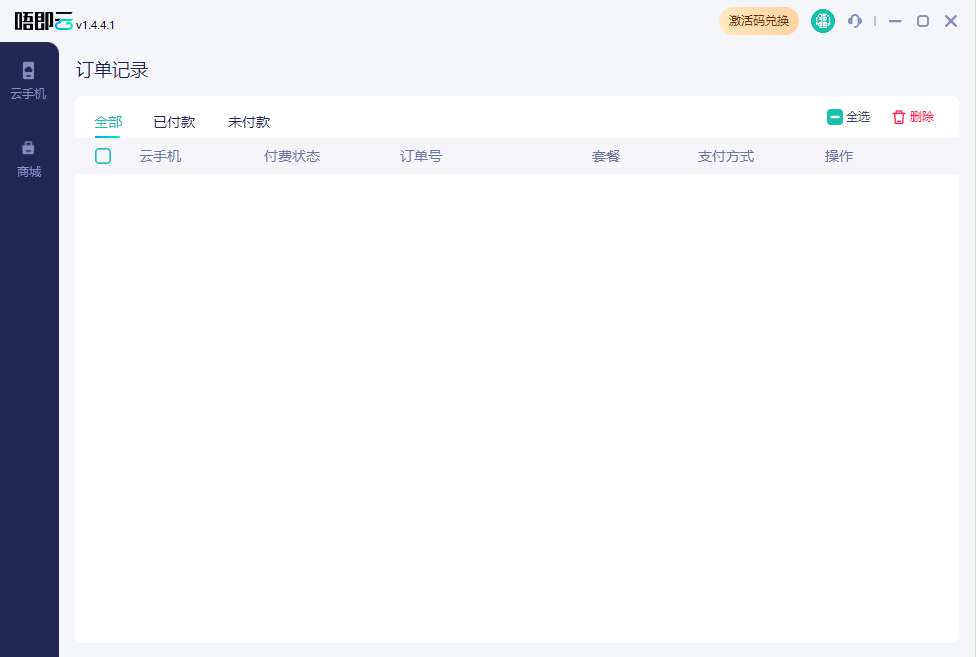Open the 云手机 section in the sidebar
This screenshot has width=976, height=657.
click(x=28, y=82)
